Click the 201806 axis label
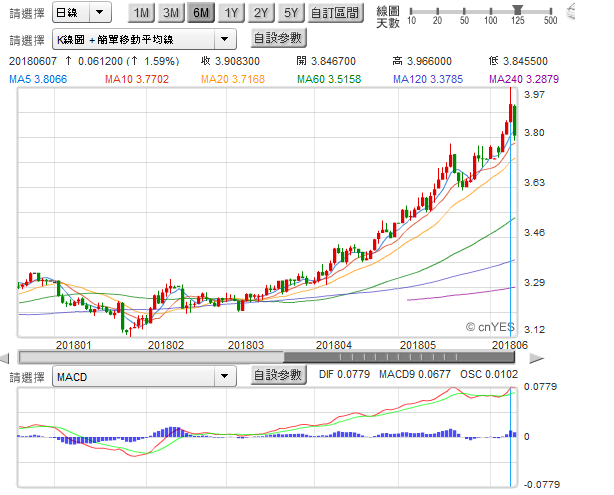This screenshot has width=614, height=495. coord(509,345)
